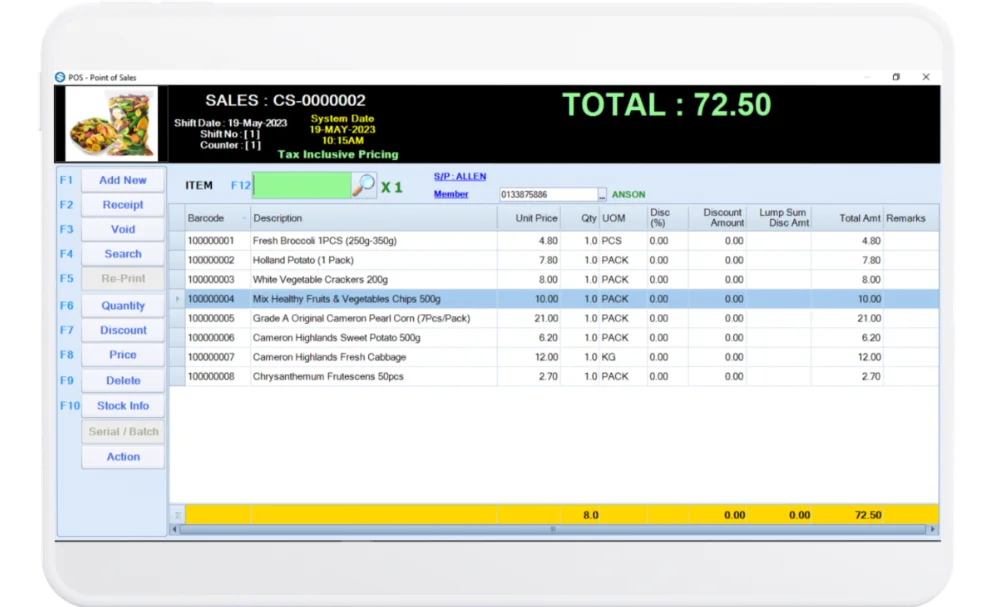Click the S/P : ALLEN salesperson link
The width and height of the screenshot is (1000, 607).
click(x=460, y=176)
